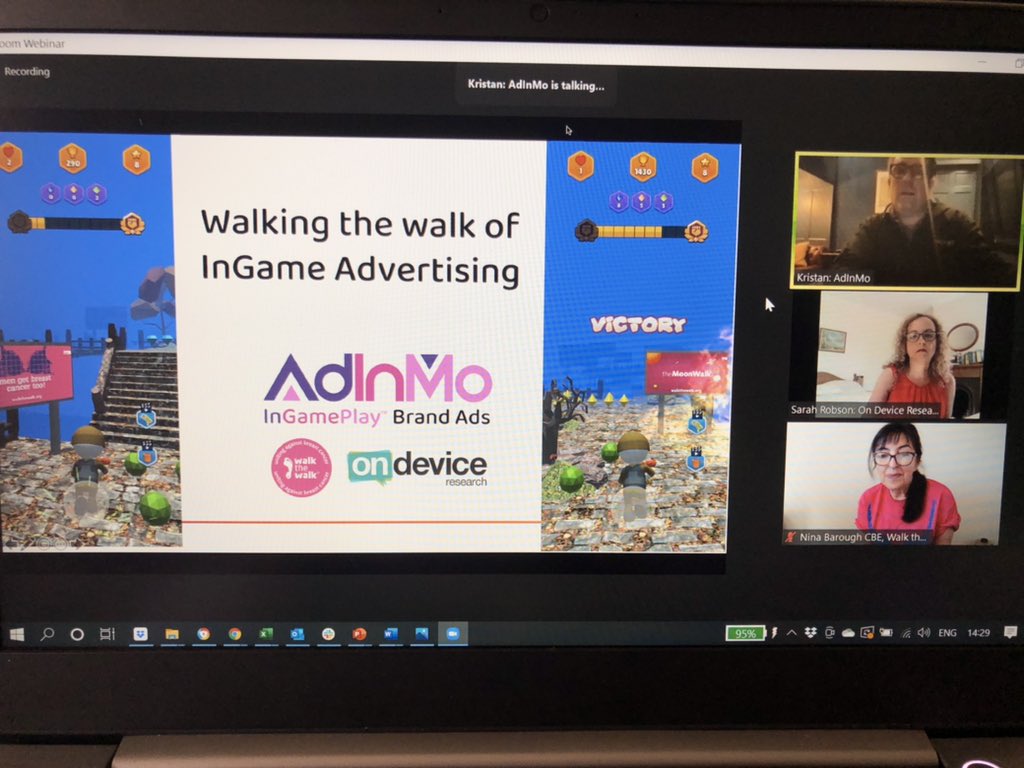
Task: Open Dropbox from the system tray
Action: pyautogui.click(x=810, y=632)
